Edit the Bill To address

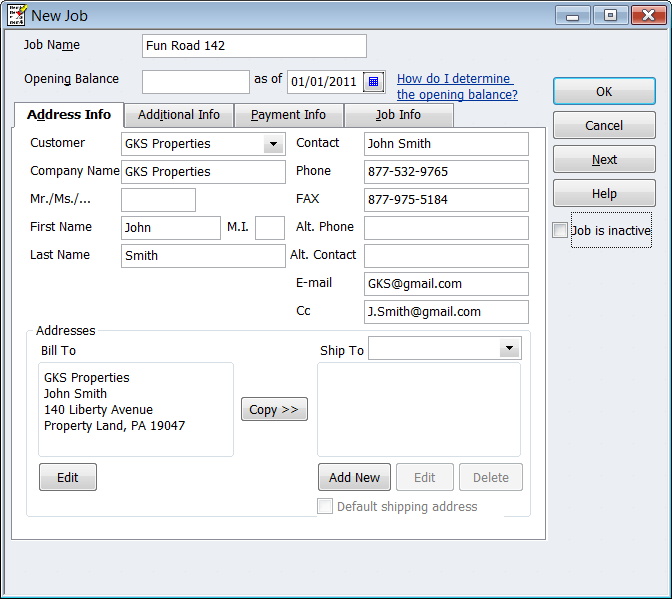tap(67, 477)
